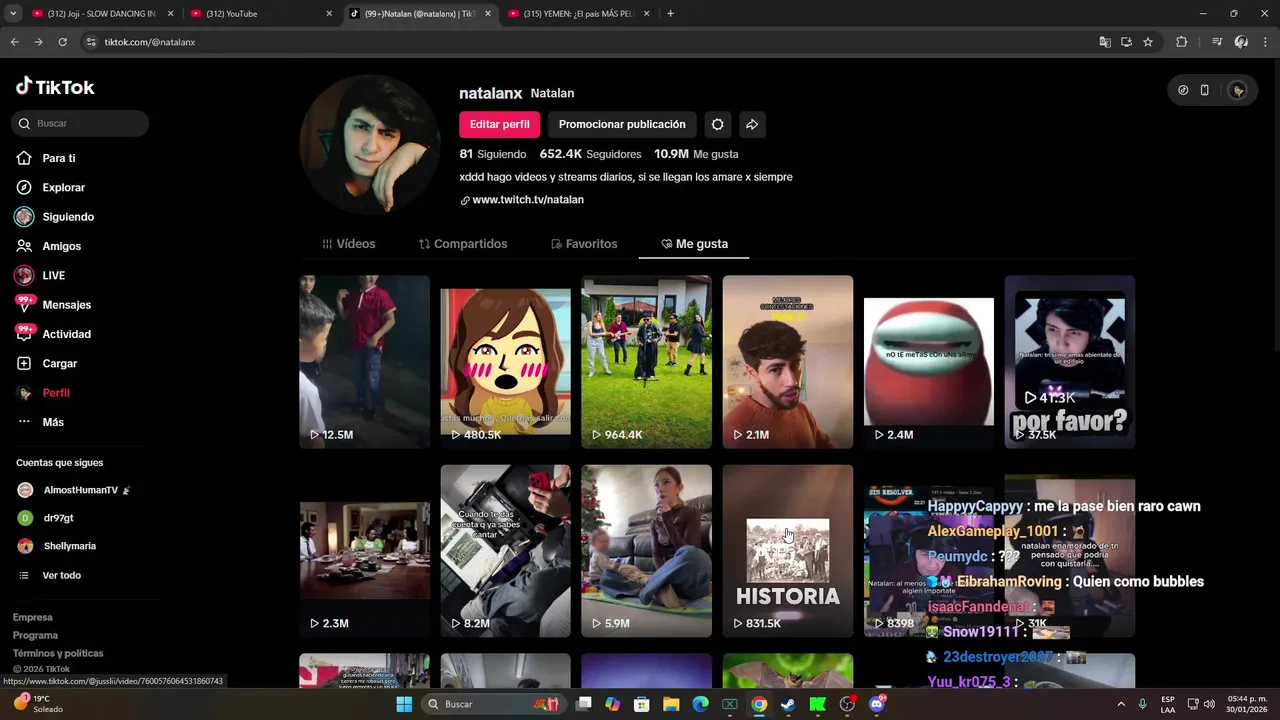Open profile settings gear icon
The image size is (1280, 720).
click(717, 124)
